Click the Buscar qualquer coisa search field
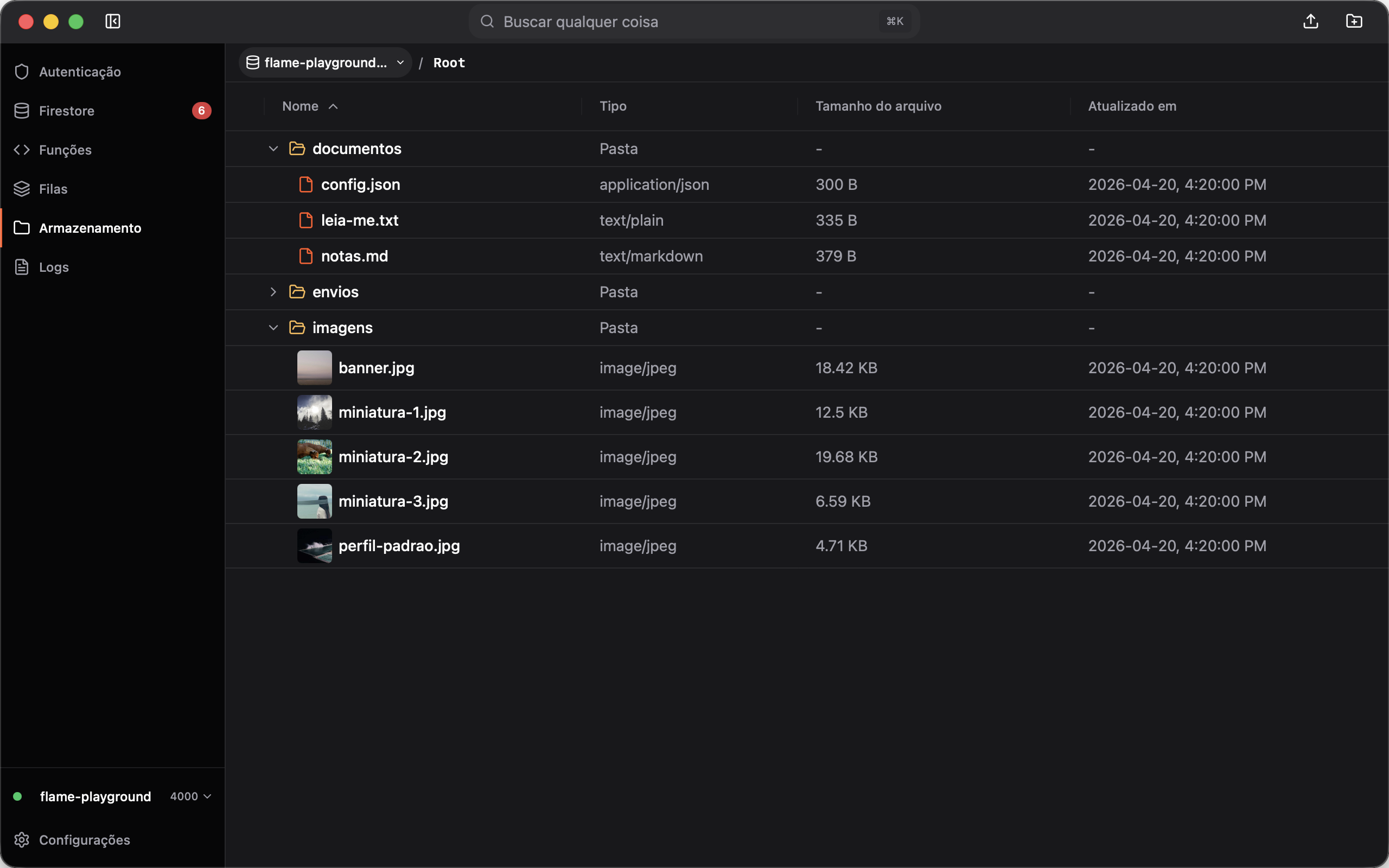Viewport: 1389px width, 868px height. coord(694,21)
